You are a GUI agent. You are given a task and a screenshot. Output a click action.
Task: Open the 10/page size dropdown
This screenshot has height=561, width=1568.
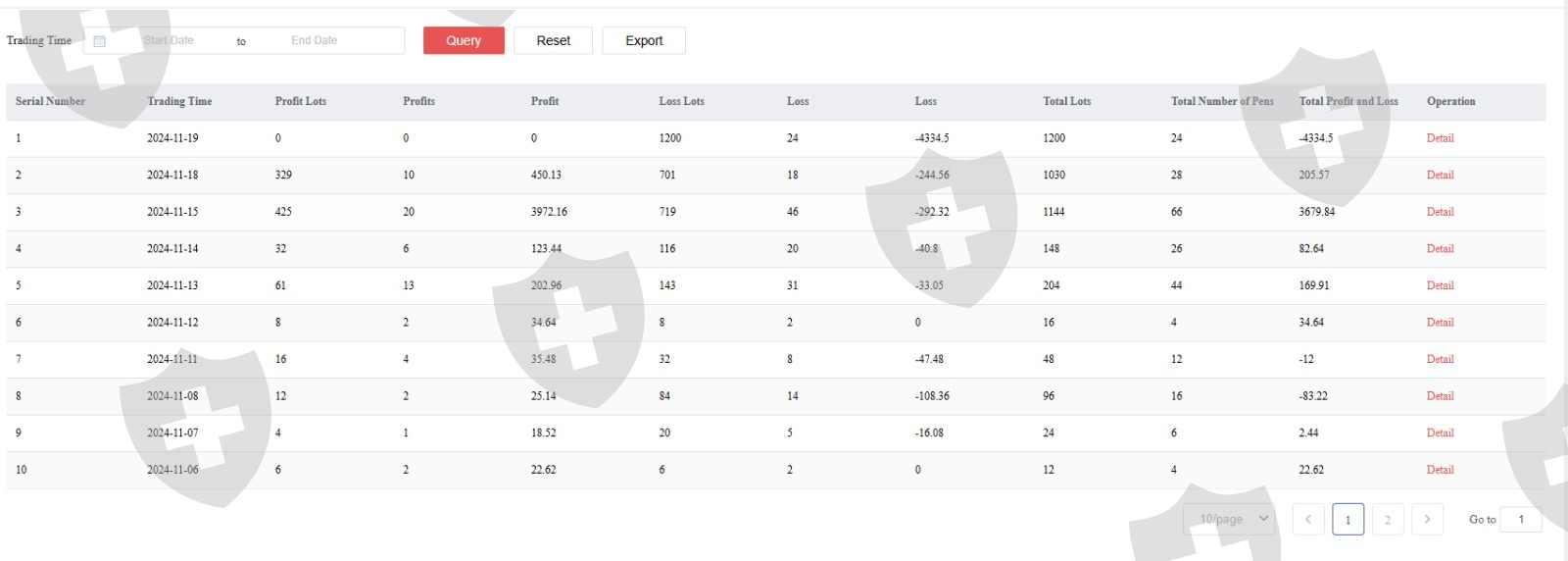click(x=1230, y=519)
